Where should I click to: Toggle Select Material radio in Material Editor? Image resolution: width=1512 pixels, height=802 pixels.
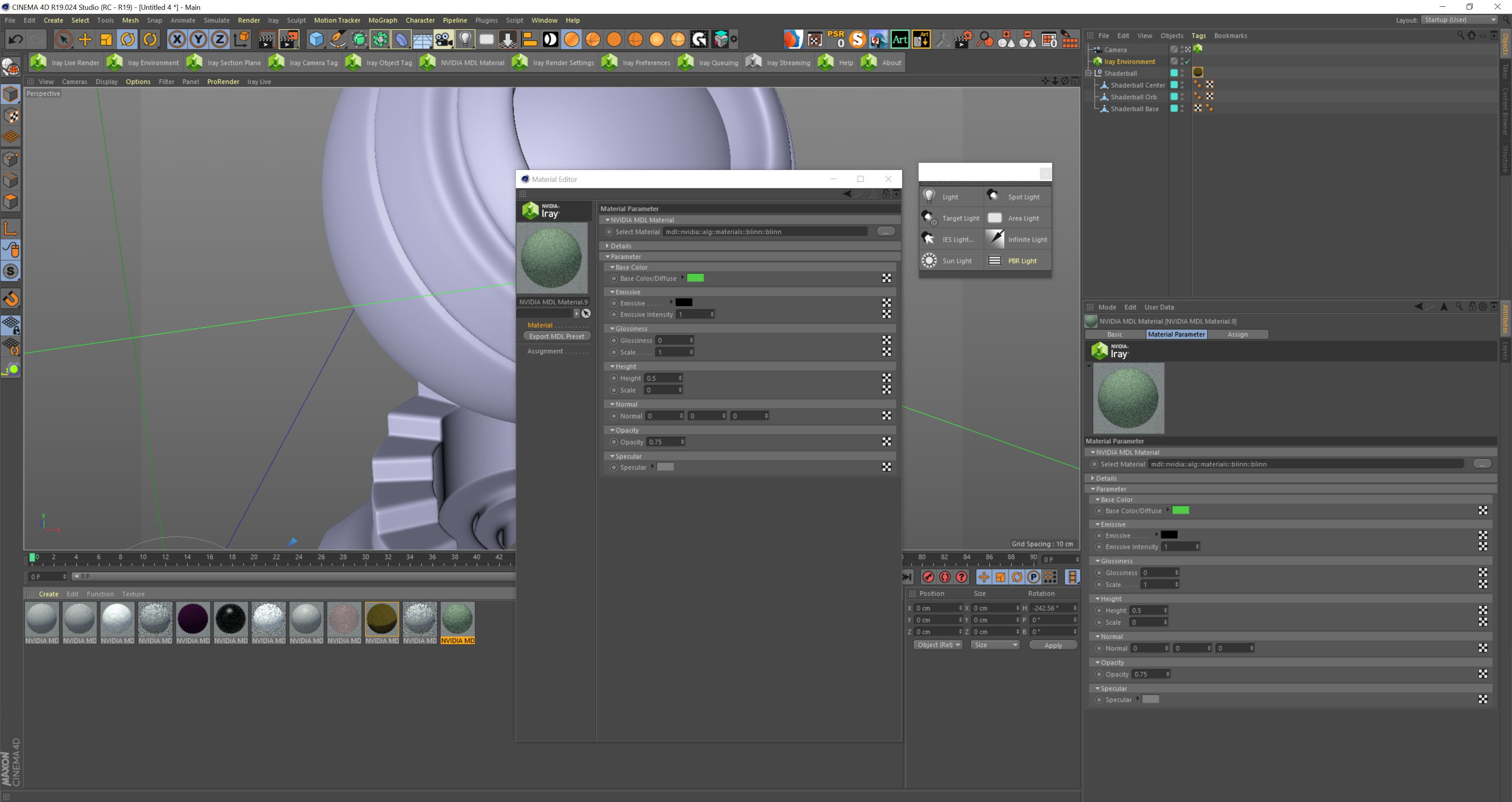609,232
